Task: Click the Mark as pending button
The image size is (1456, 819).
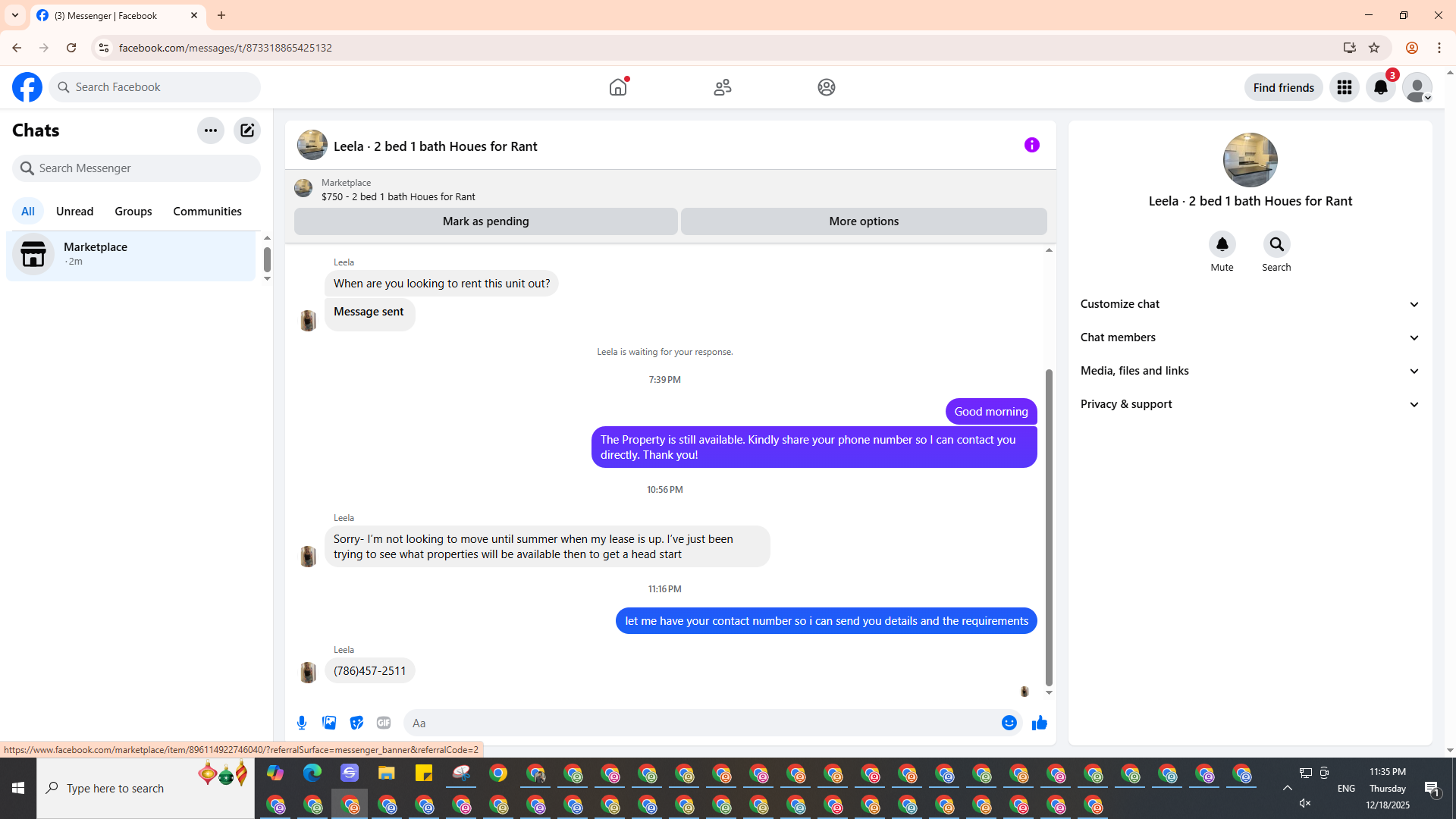Action: click(485, 221)
